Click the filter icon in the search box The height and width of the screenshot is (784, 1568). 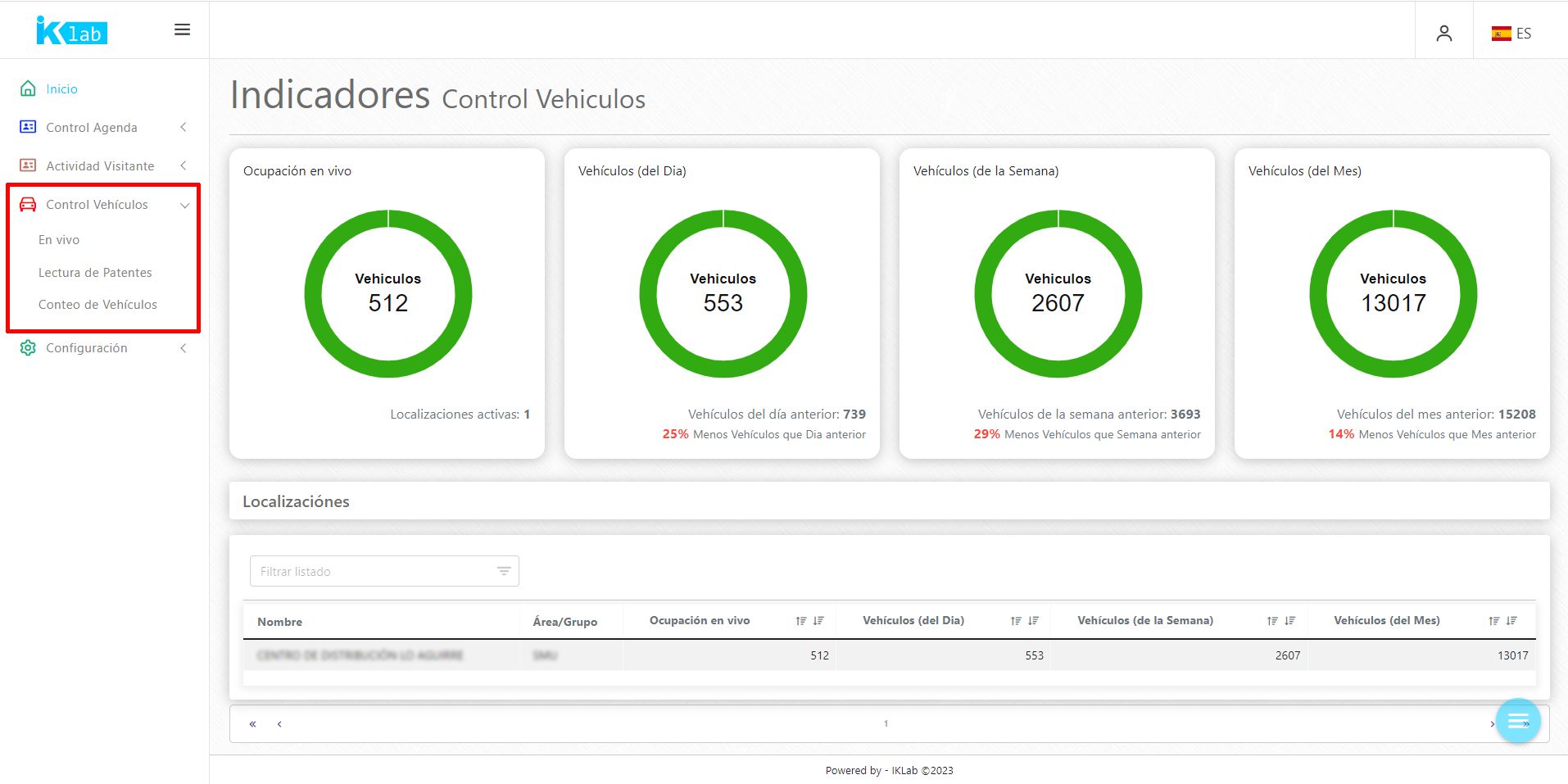[x=504, y=572]
